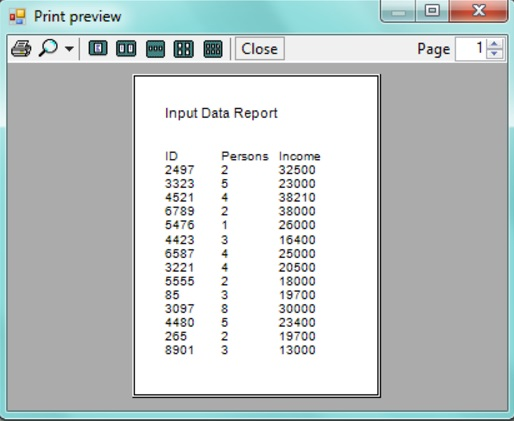The height and width of the screenshot is (421, 514).
Task: Select the six-pages layout icon
Action: [x=213, y=49]
